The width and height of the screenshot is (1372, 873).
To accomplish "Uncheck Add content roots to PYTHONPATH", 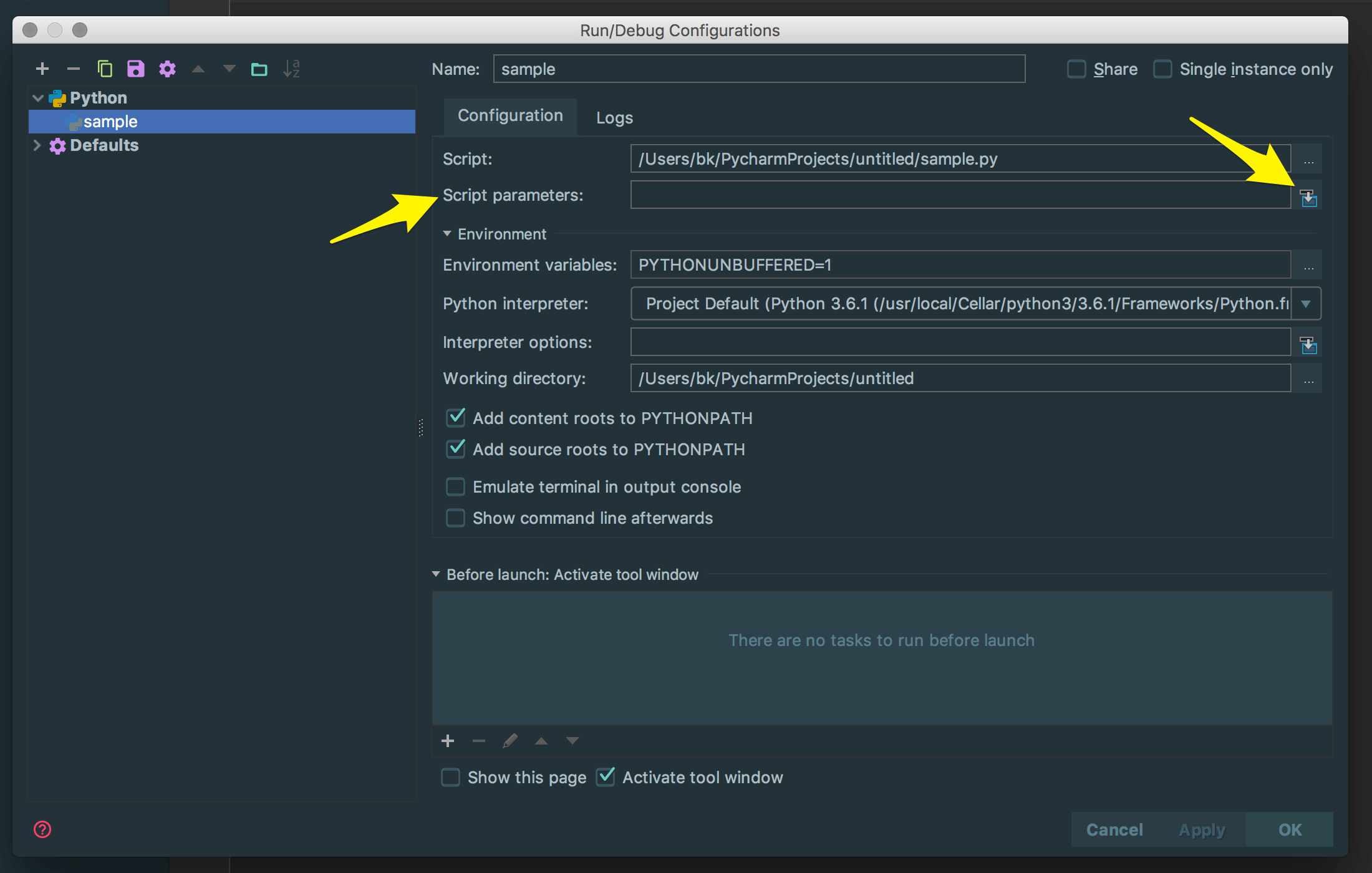I will pyautogui.click(x=456, y=418).
